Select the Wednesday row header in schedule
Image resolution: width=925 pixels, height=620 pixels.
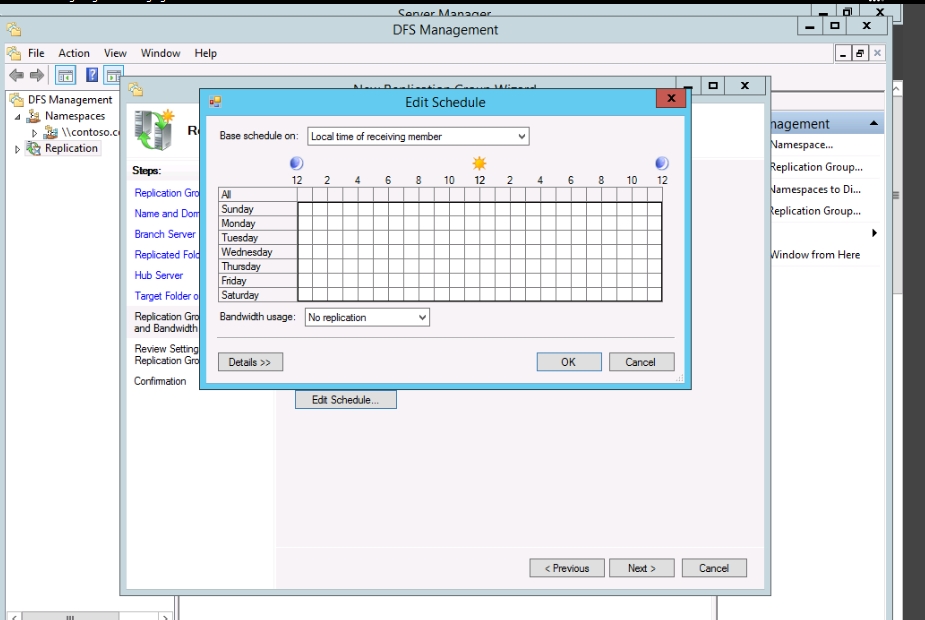[258, 253]
